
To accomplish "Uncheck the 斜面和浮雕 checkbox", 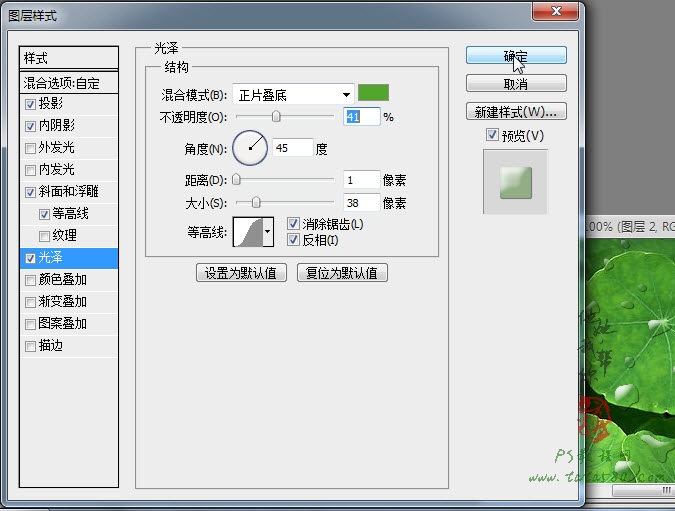I will pos(30,192).
